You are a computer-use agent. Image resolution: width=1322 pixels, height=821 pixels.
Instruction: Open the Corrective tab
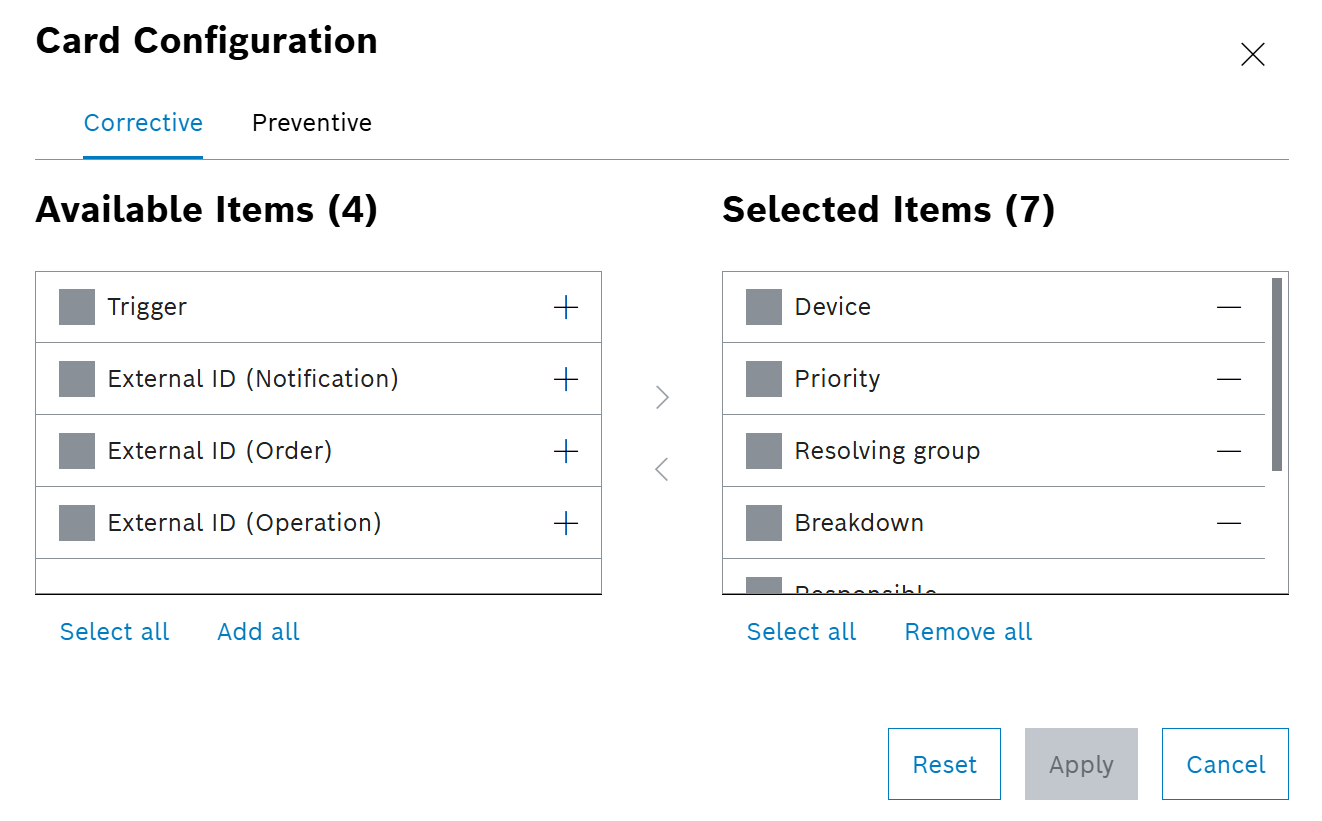pyautogui.click(x=143, y=122)
